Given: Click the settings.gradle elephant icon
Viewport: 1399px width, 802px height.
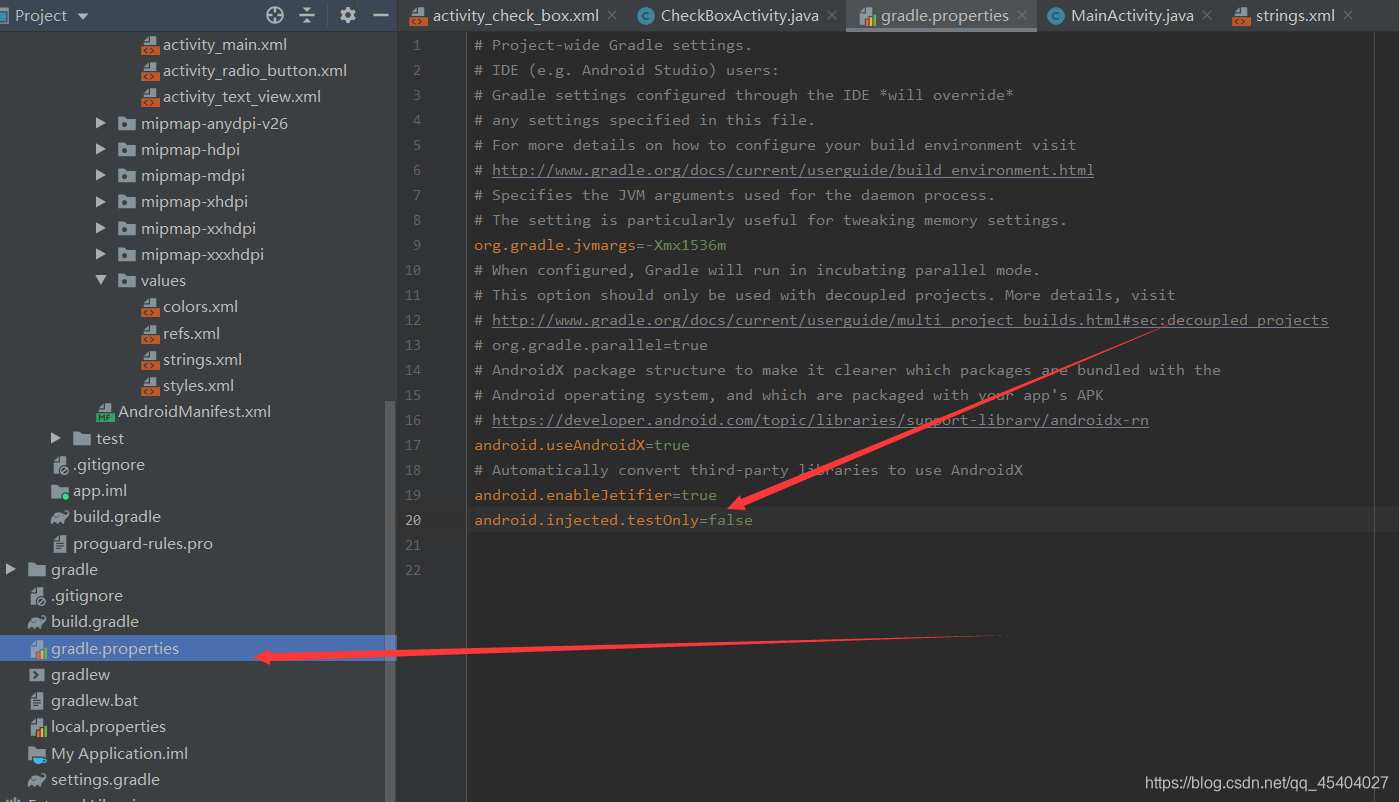Looking at the screenshot, I should click(x=37, y=780).
